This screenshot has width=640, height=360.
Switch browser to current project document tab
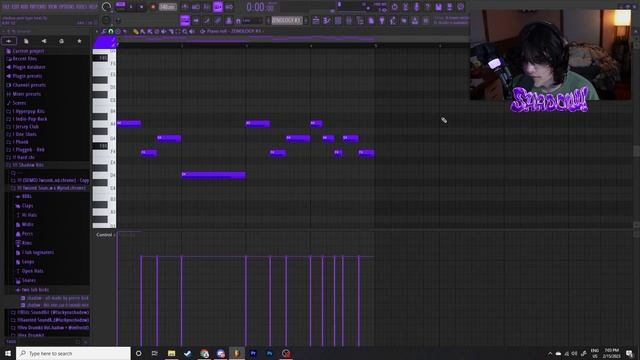(26, 41)
